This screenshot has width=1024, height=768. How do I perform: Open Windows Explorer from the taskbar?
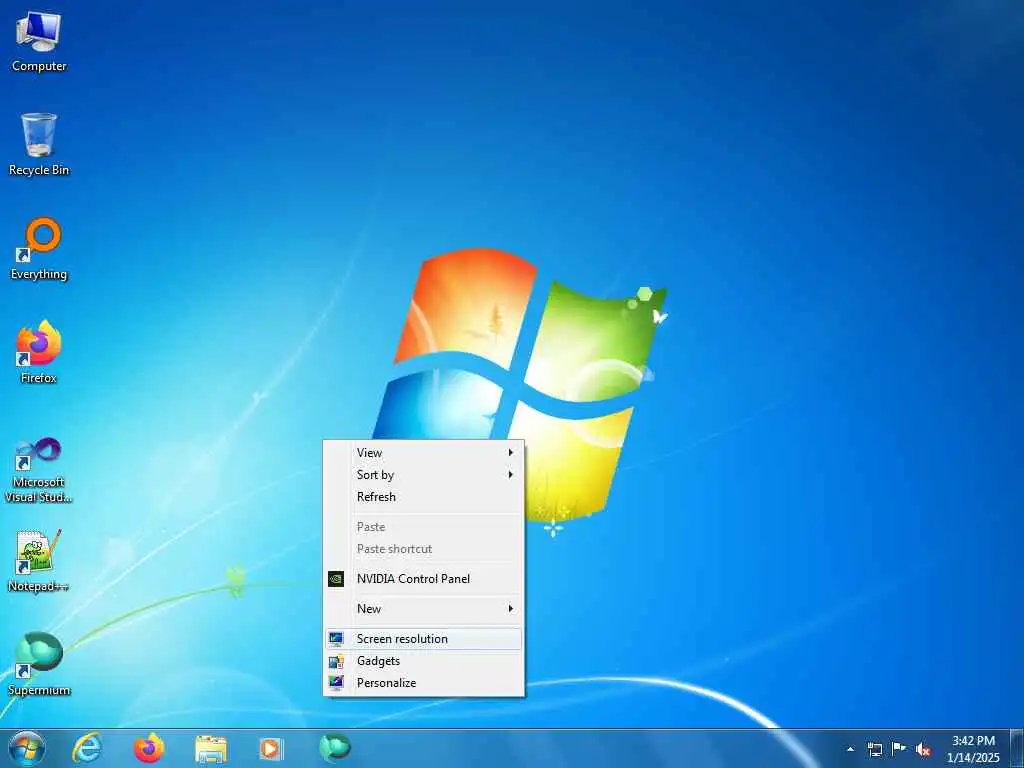[x=211, y=749]
